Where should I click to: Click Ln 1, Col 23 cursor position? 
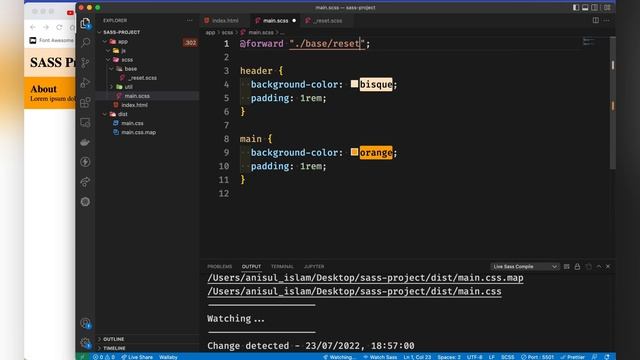coord(417,357)
